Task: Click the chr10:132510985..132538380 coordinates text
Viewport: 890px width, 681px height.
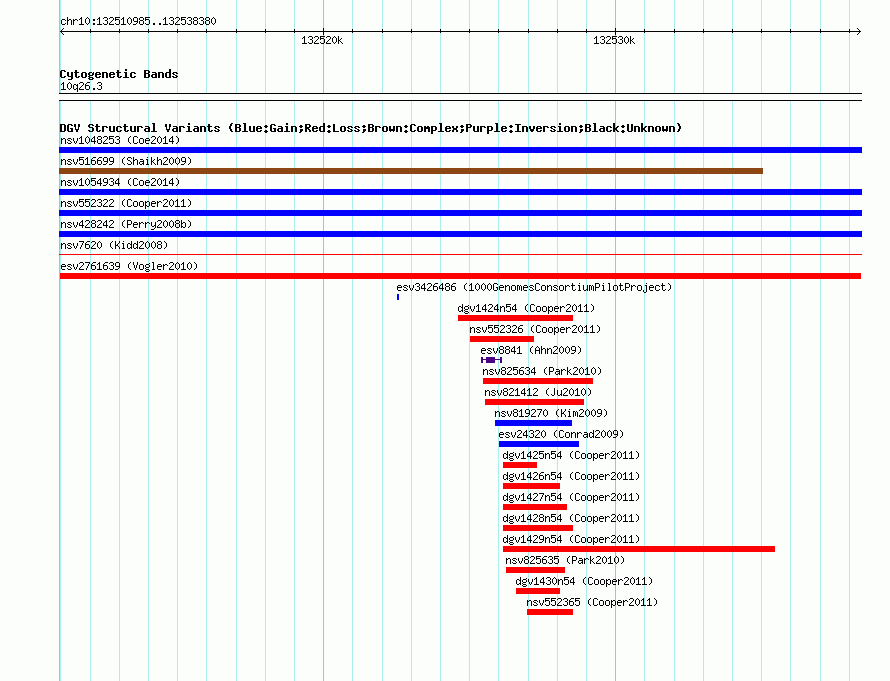Action: point(138,21)
